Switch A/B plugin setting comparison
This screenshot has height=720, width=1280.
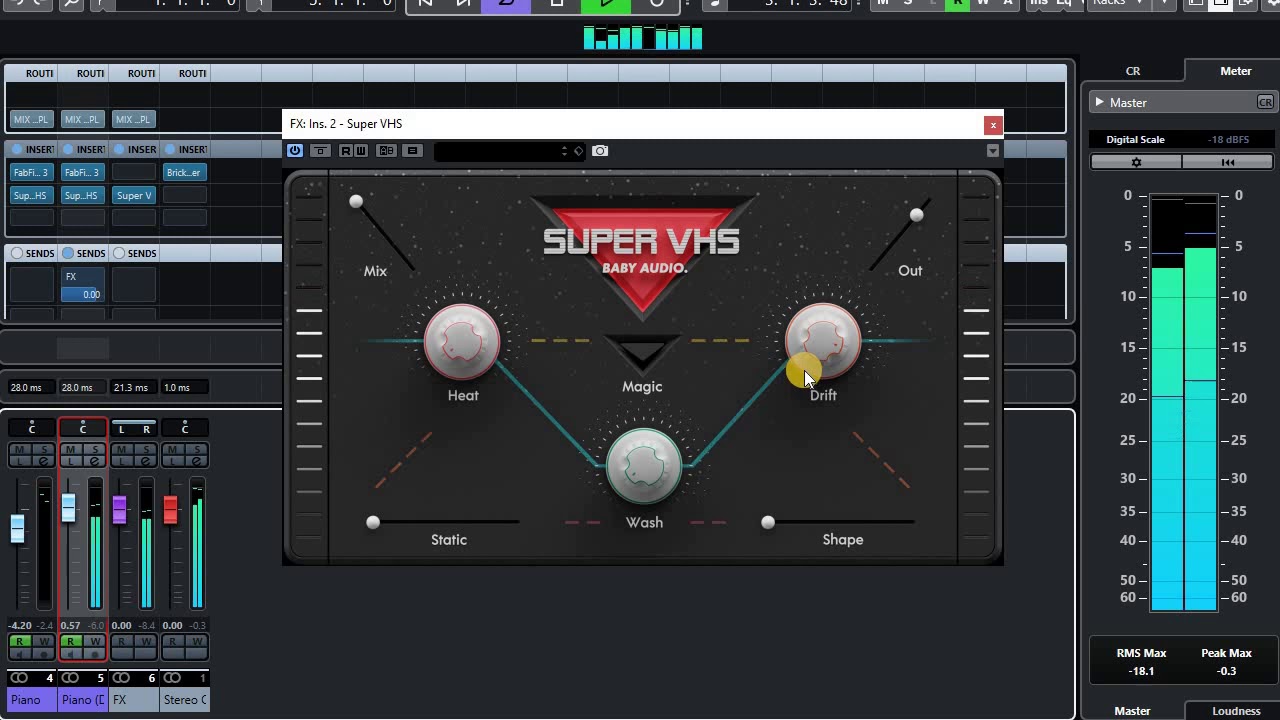pyautogui.click(x=386, y=151)
